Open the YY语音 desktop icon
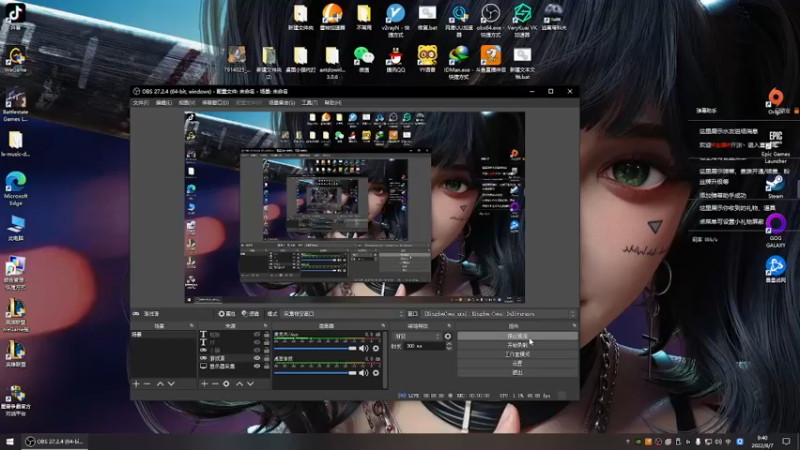This screenshot has height=450, width=800. pyautogui.click(x=427, y=59)
